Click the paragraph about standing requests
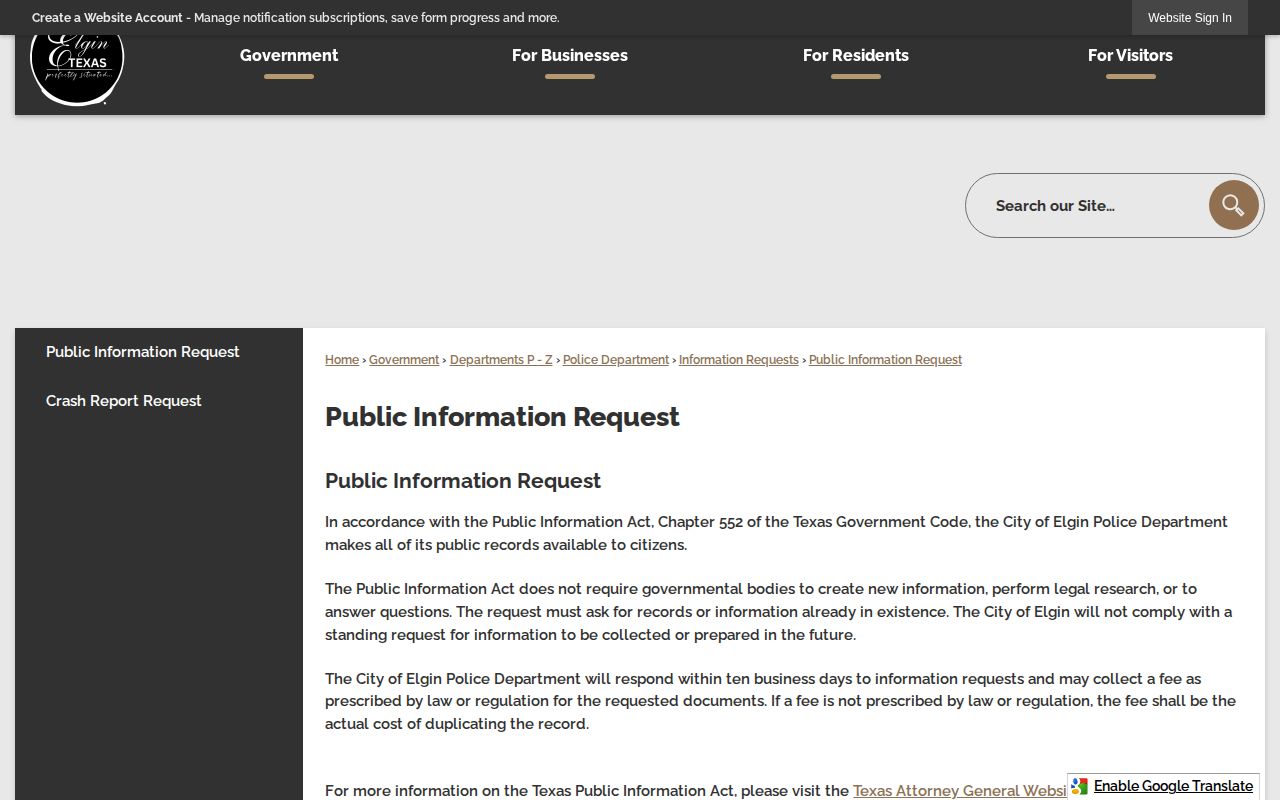This screenshot has width=1280, height=800. click(778, 612)
